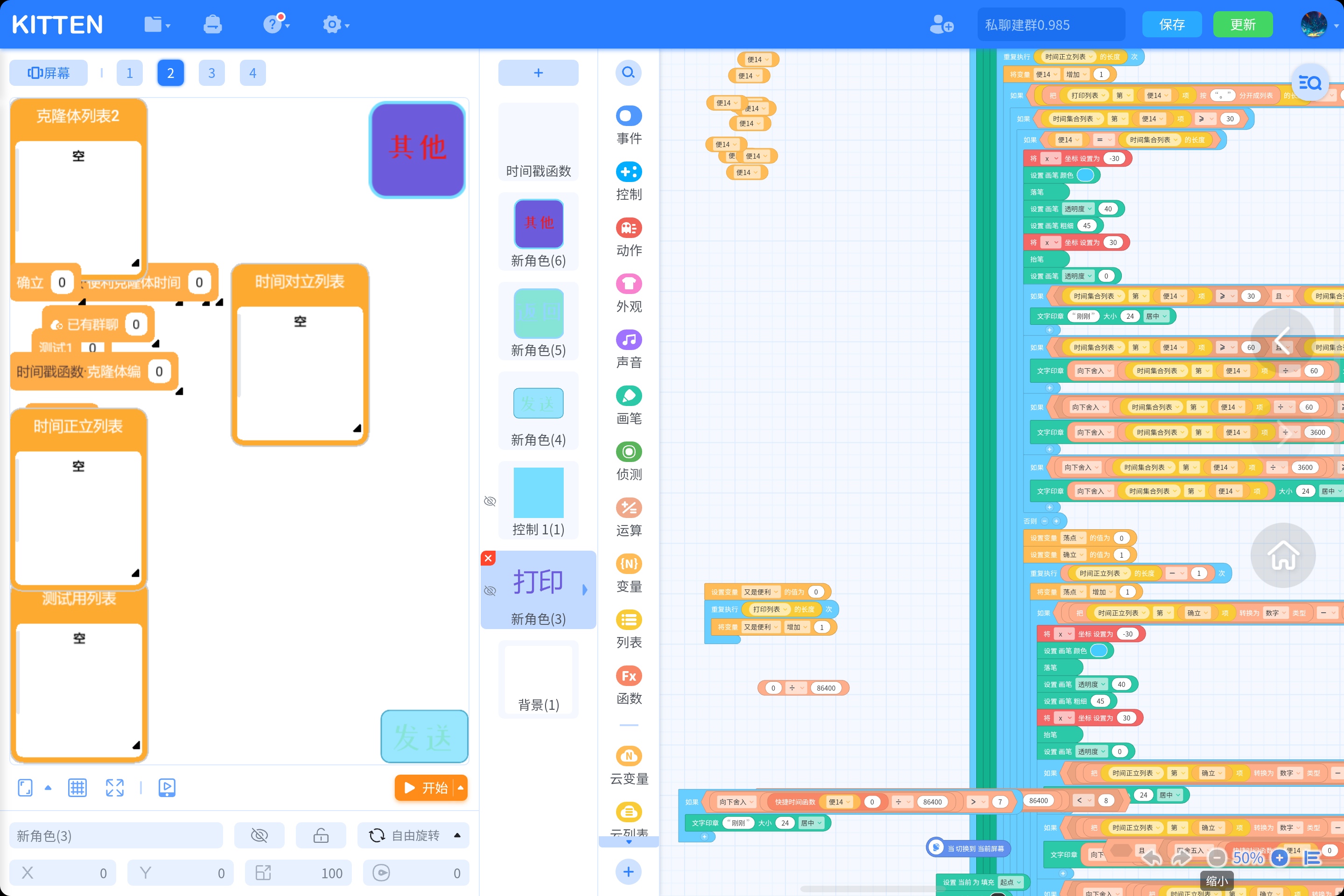
Task: Return workspace to home position
Action: point(1283,555)
